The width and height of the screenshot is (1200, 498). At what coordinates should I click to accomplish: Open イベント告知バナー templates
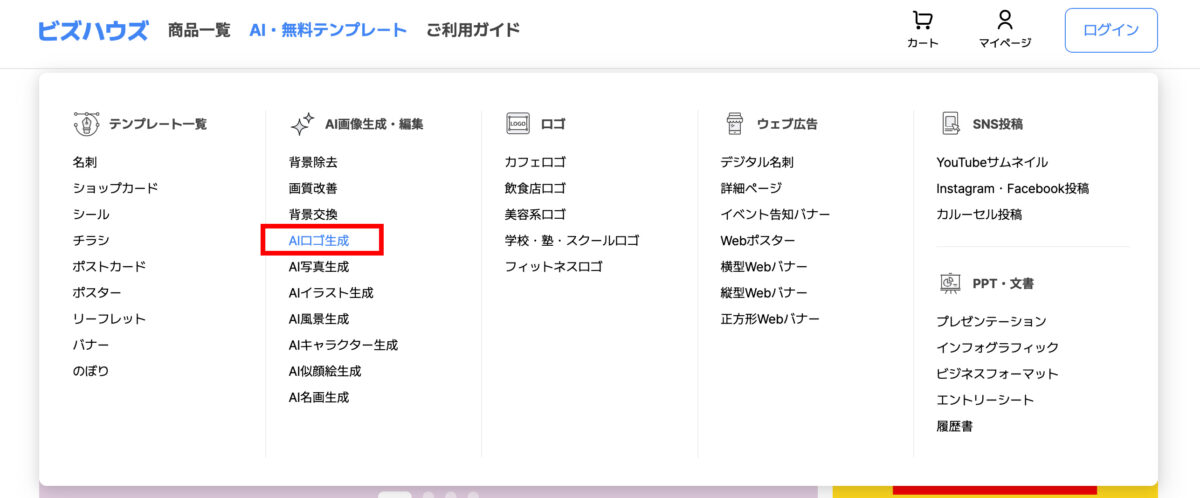tap(775, 214)
